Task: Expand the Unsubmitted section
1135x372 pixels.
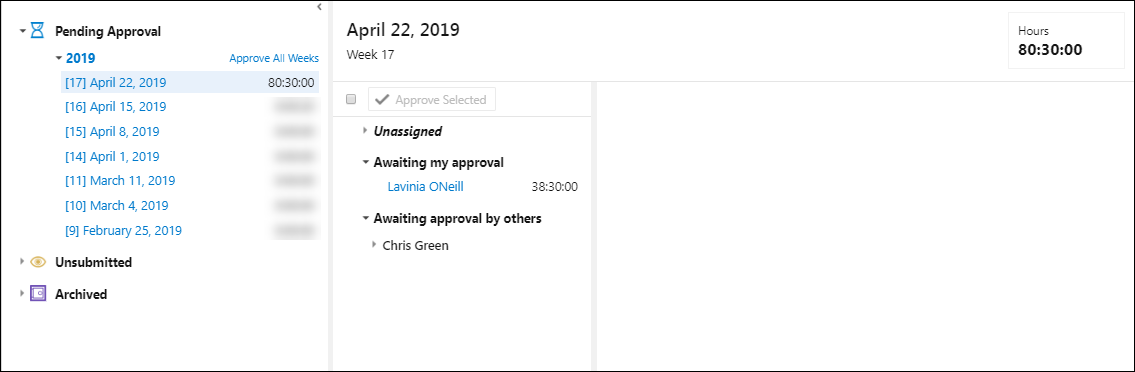Action: (x=22, y=262)
